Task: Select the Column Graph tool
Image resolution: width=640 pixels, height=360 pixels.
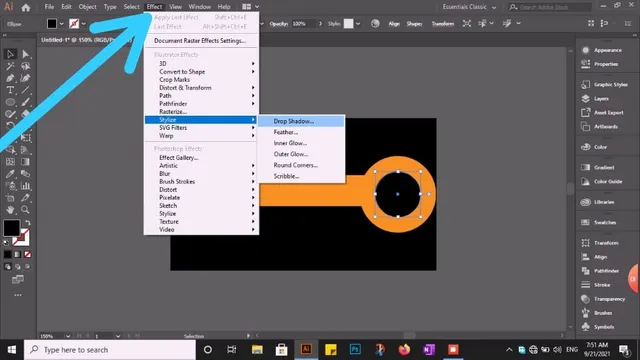Action: tap(25, 186)
